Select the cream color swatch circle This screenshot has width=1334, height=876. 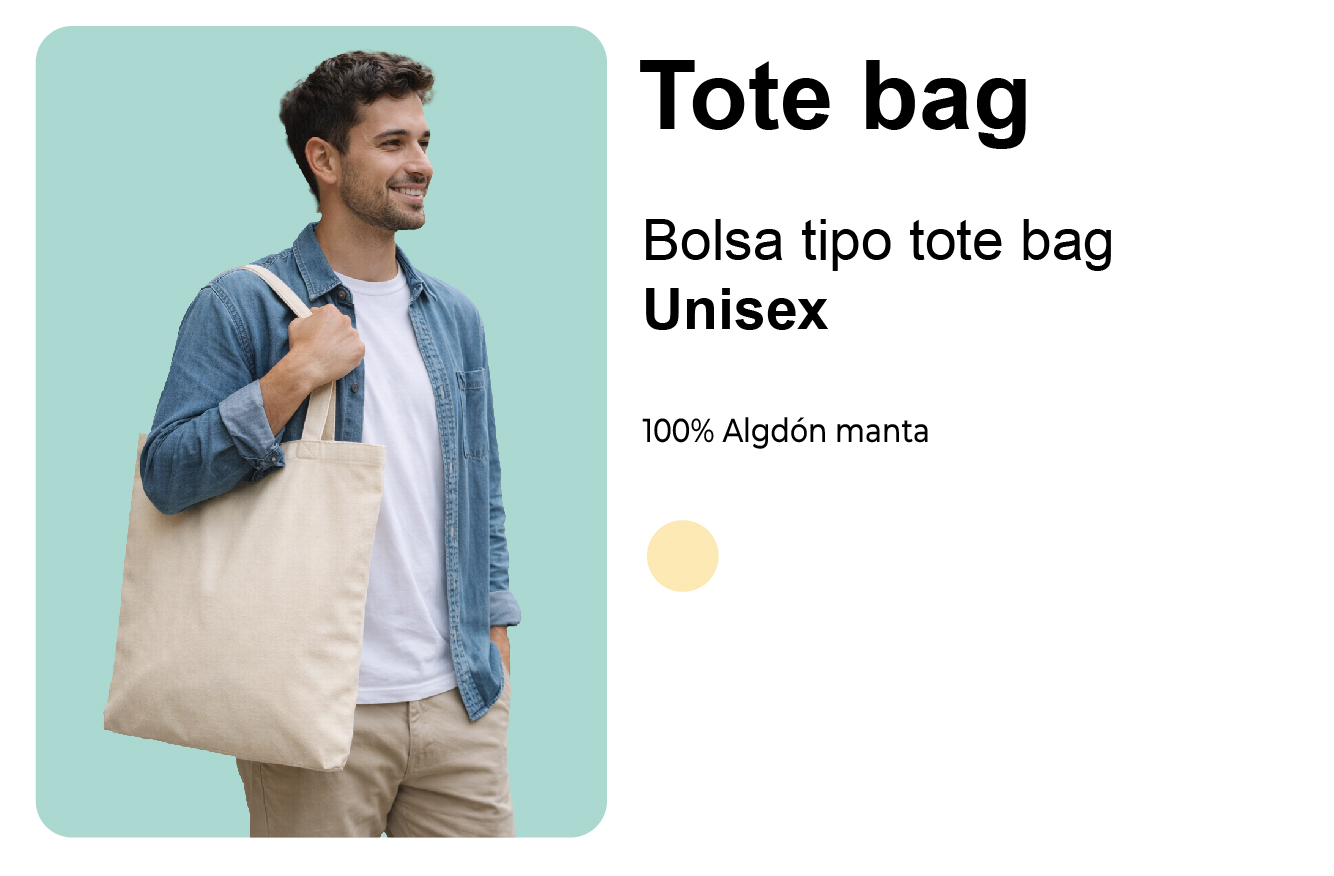[683, 556]
